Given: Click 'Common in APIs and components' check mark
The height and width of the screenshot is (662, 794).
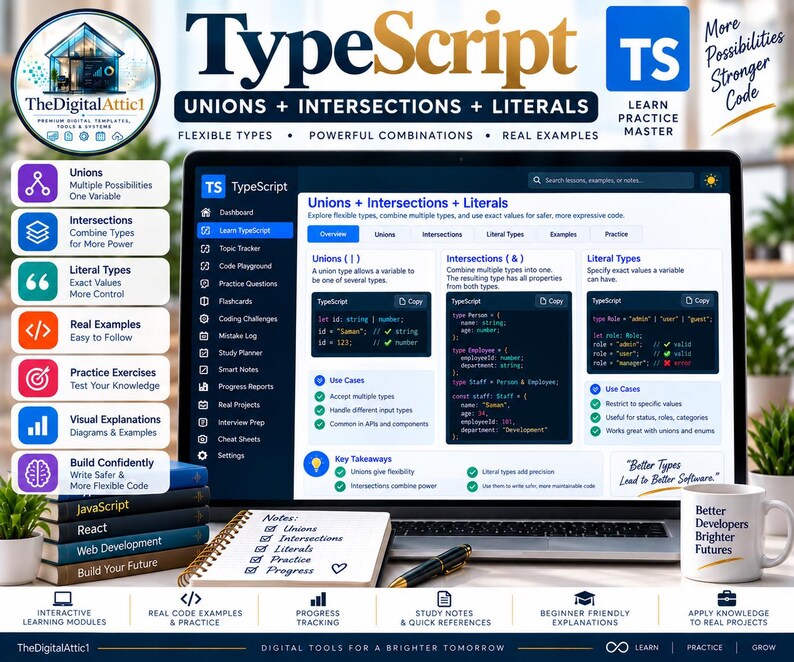Looking at the screenshot, I should tap(320, 424).
